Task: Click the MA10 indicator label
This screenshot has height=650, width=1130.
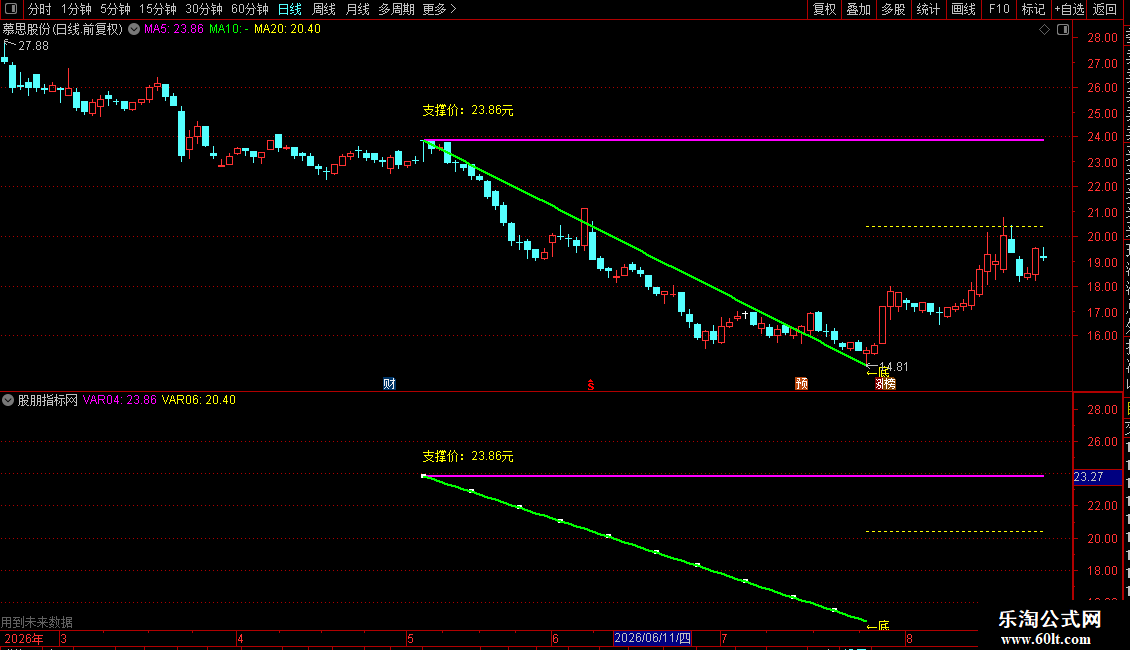Action: point(228,30)
